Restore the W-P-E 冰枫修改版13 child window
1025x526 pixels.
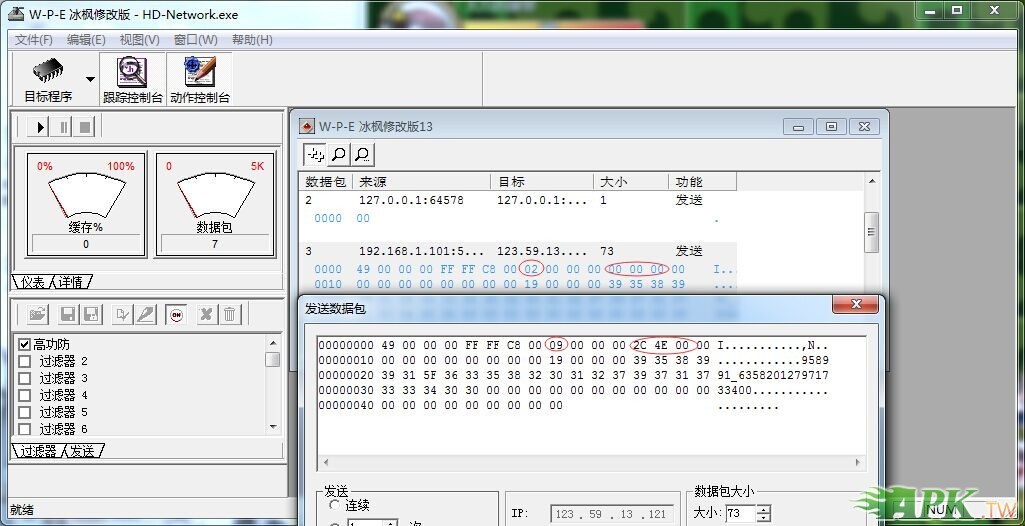[x=831, y=127]
